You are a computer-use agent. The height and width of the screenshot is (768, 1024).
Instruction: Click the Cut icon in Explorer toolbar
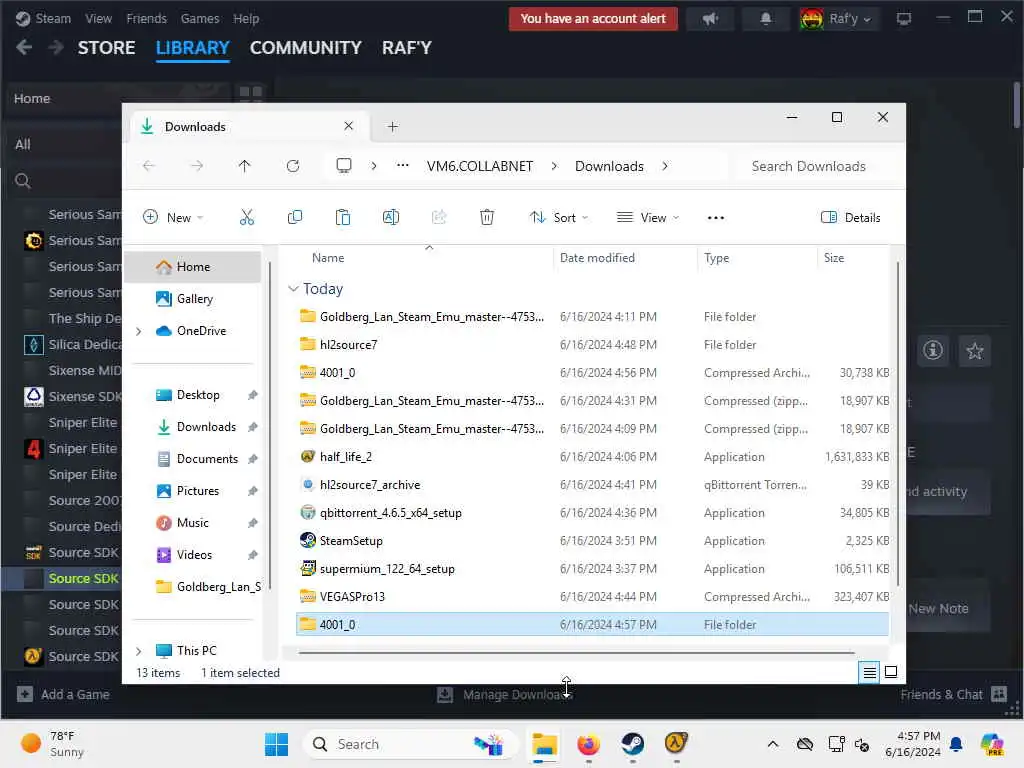(x=246, y=217)
